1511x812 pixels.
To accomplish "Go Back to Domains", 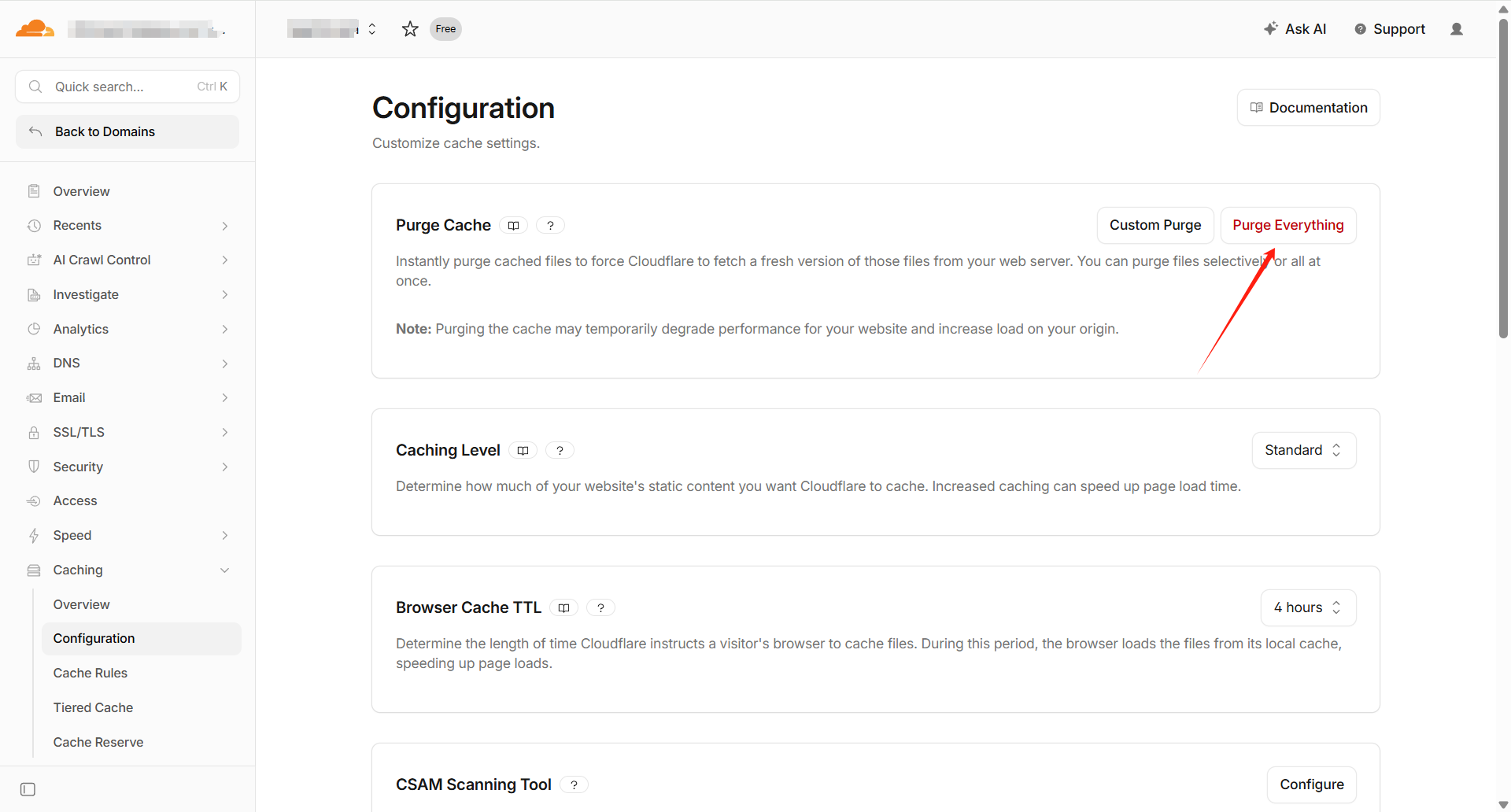I will point(127,132).
